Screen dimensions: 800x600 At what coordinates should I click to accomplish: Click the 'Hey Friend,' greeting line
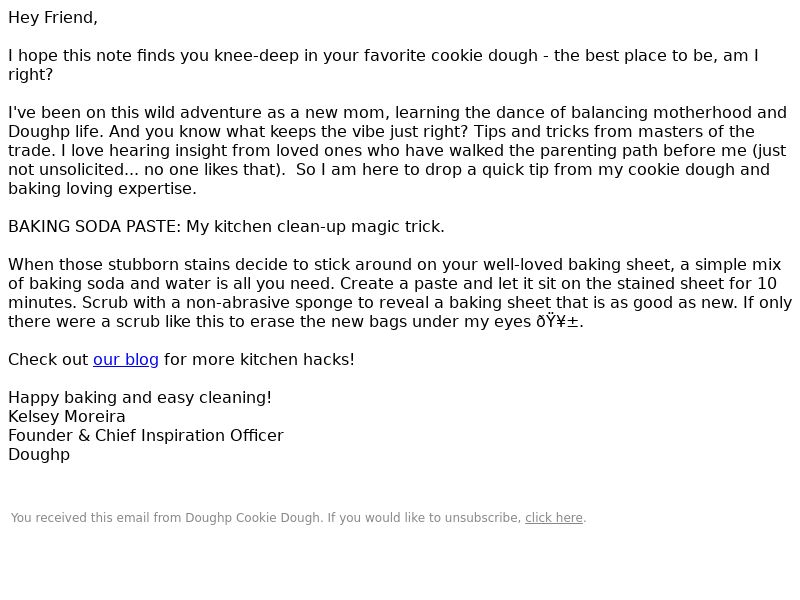[x=53, y=18]
